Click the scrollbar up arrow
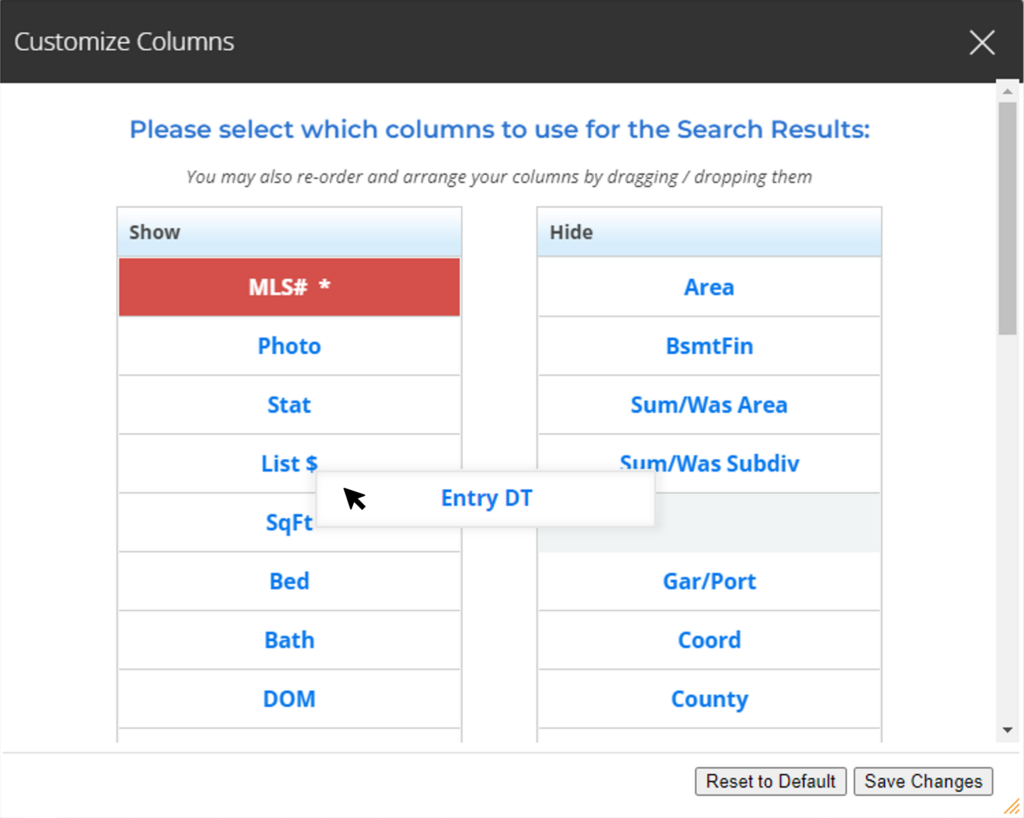Image resolution: width=1024 pixels, height=818 pixels. [1008, 91]
